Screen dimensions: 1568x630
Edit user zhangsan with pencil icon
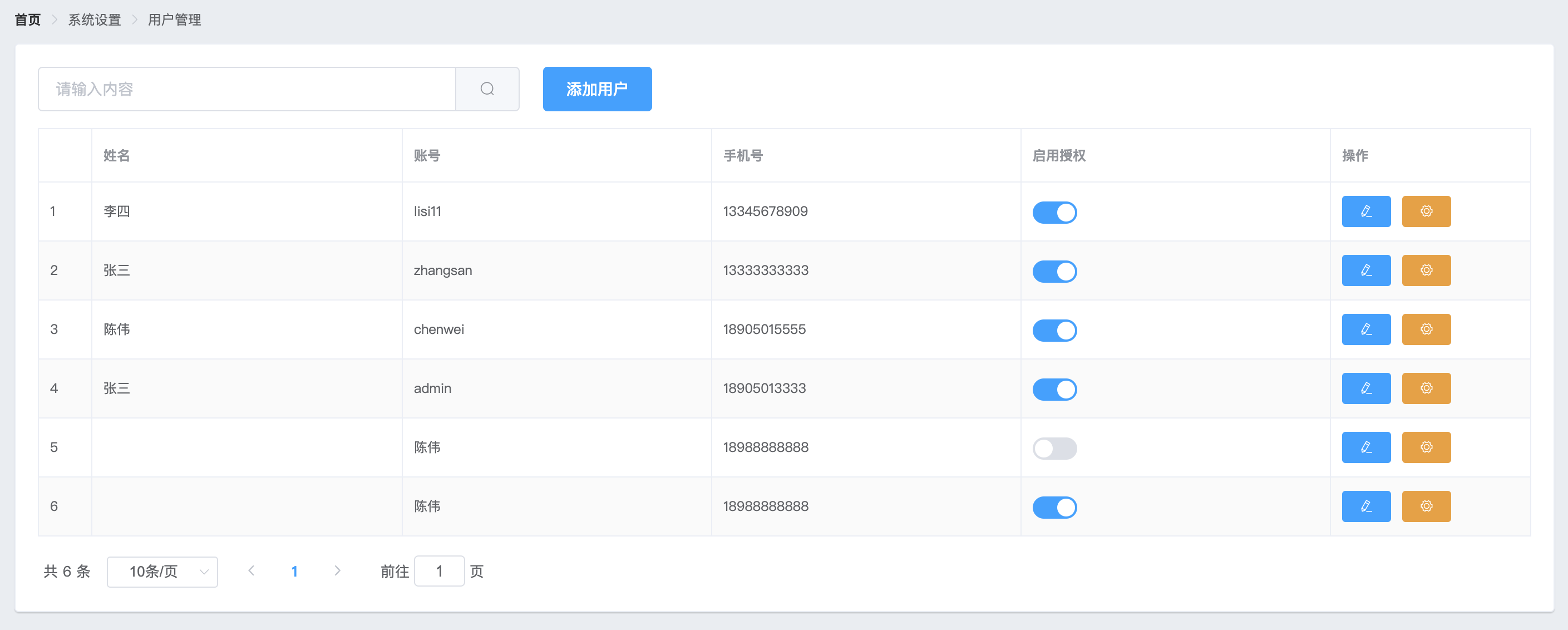(x=1366, y=270)
